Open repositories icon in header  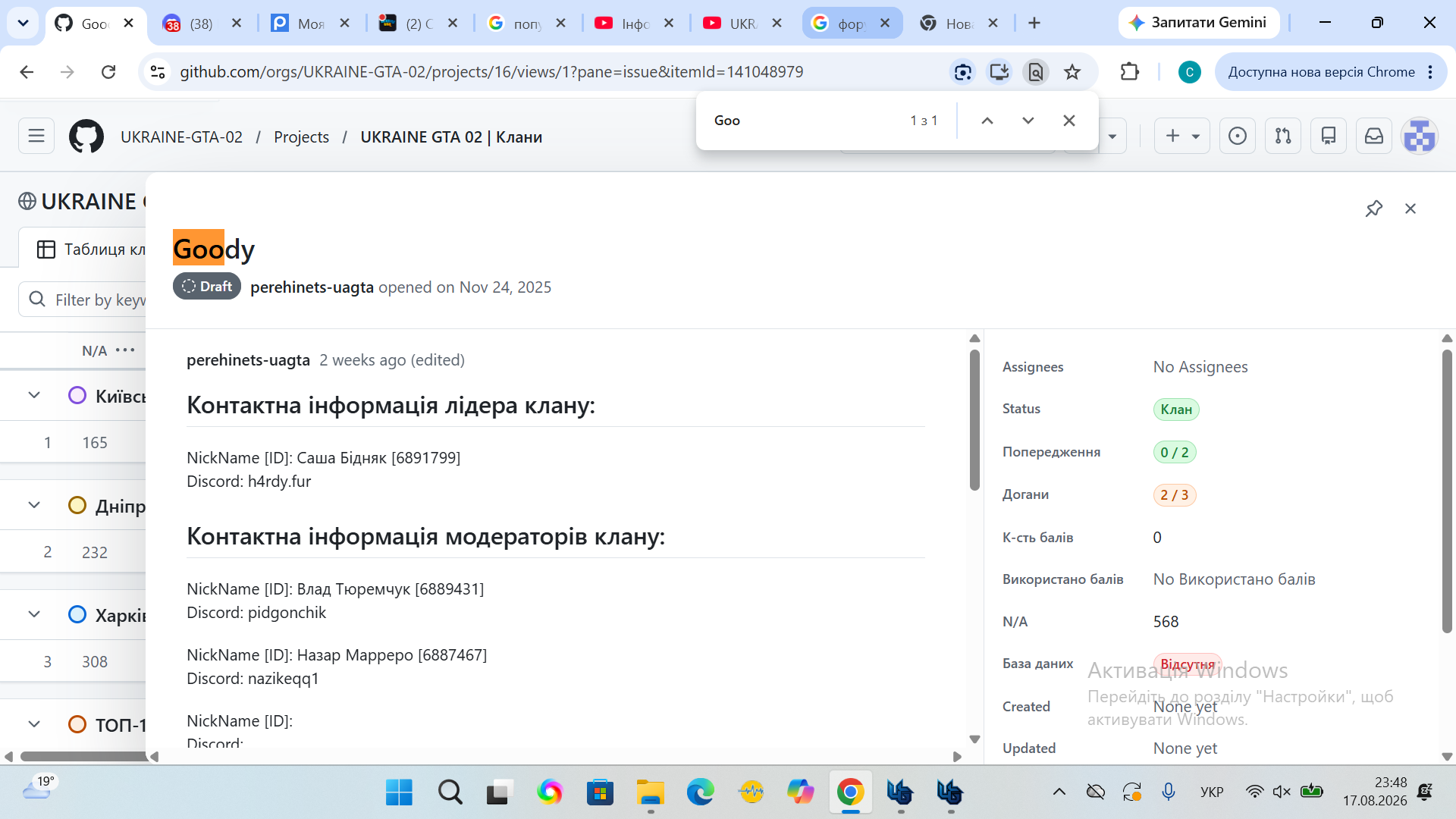(1329, 136)
